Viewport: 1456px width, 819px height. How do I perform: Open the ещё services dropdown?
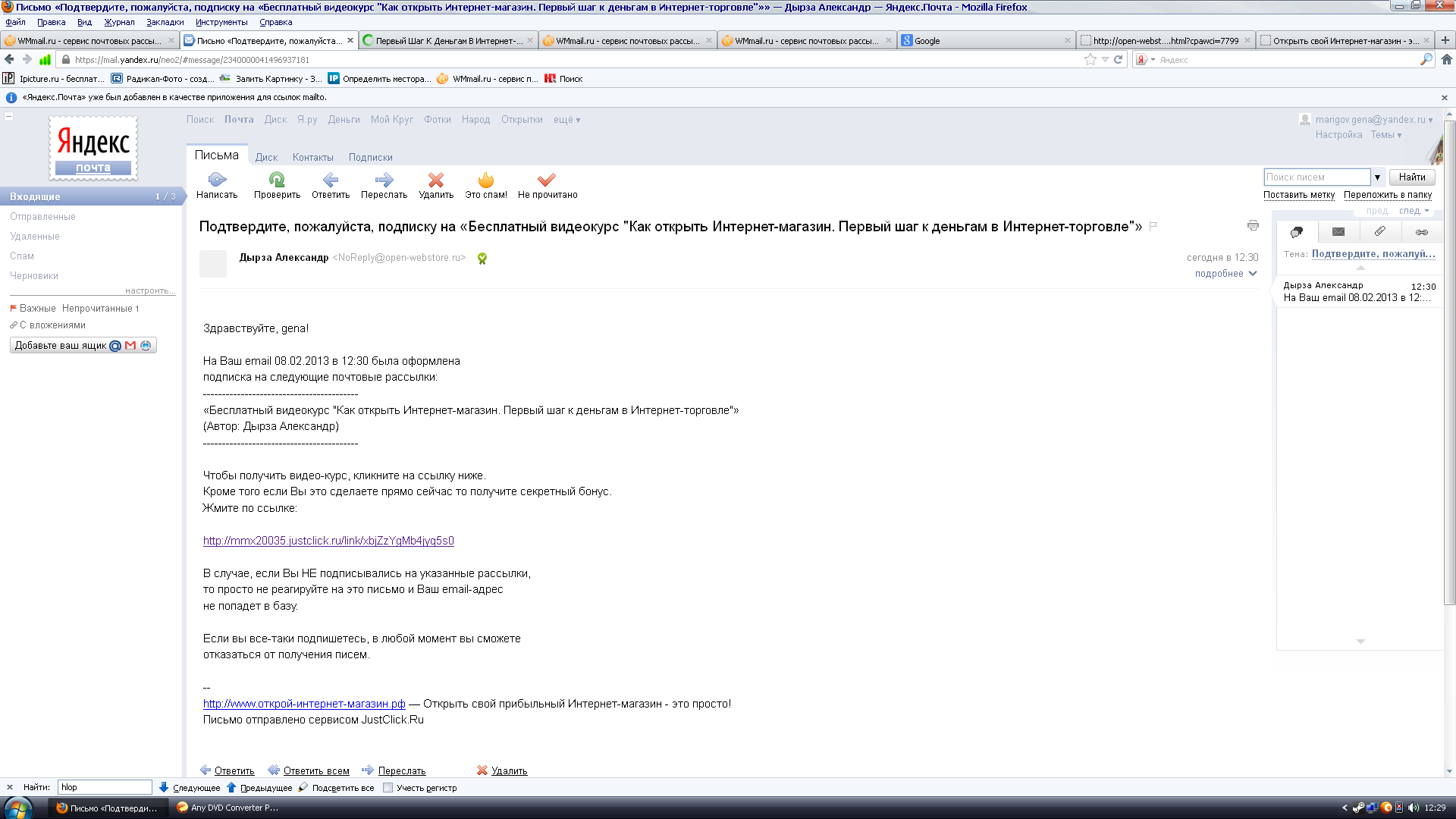[x=566, y=120]
